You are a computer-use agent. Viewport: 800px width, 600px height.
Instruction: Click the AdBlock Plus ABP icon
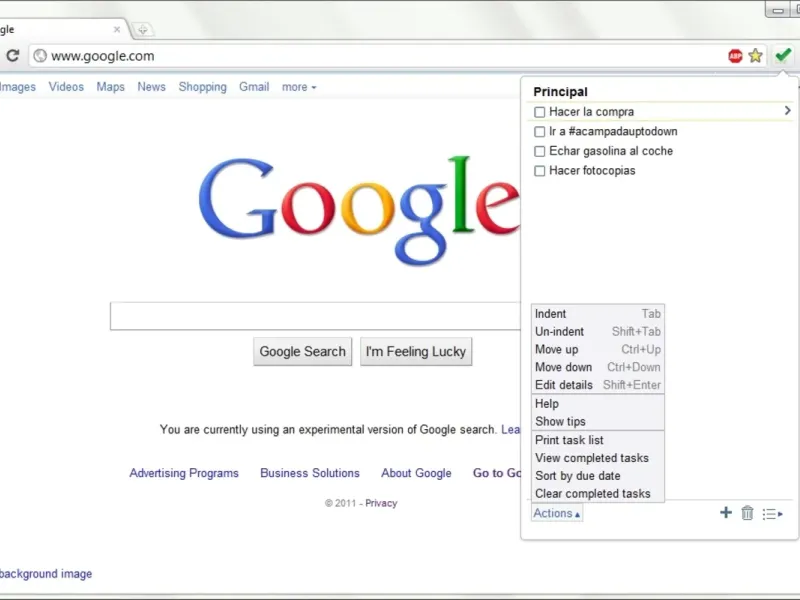pyautogui.click(x=735, y=56)
